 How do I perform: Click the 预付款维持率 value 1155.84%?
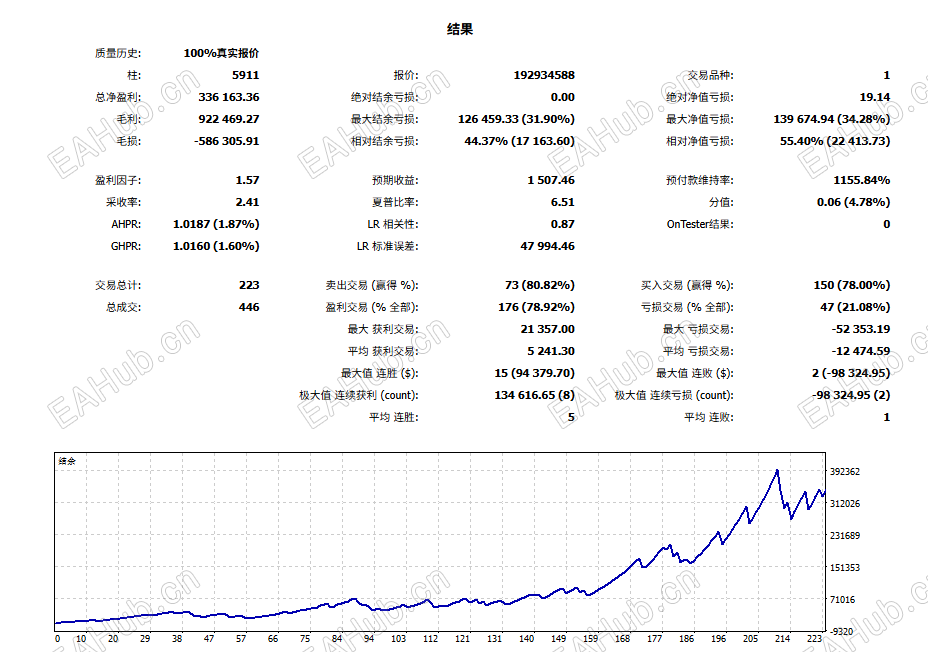tap(862, 180)
